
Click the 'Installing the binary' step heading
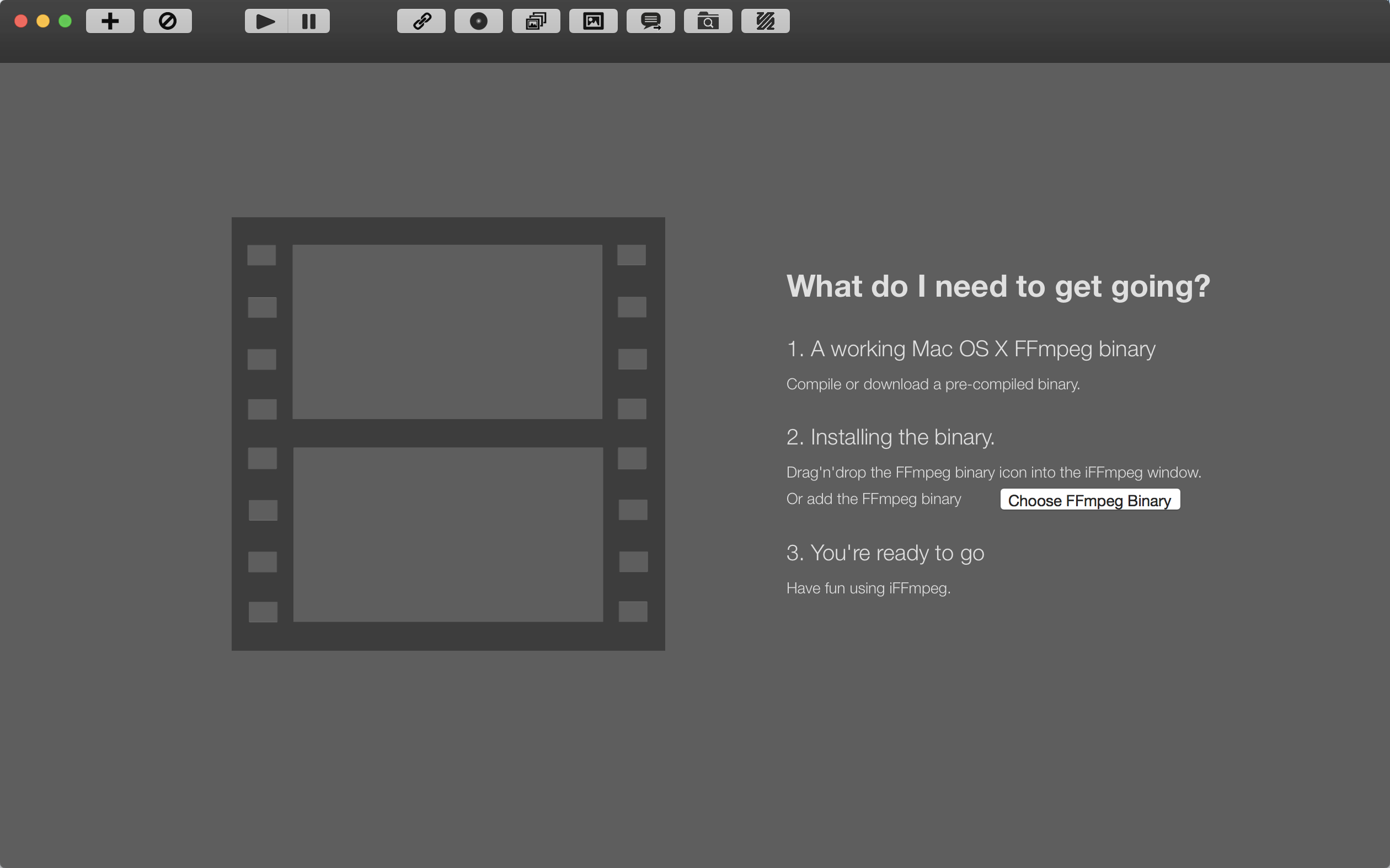[890, 437]
